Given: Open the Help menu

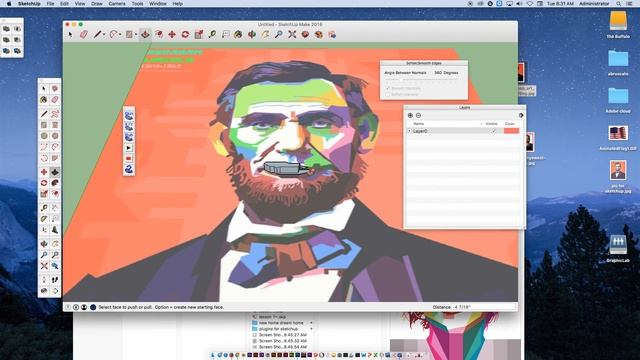Looking at the screenshot, I should [178, 4].
